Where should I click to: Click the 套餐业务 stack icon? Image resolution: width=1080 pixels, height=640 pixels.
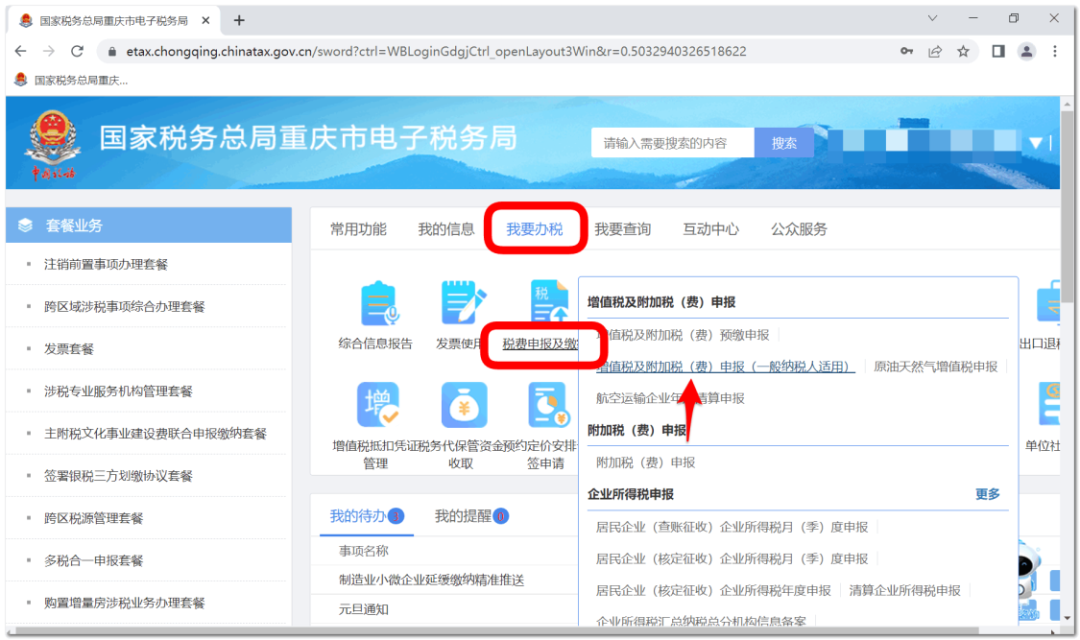click(x=25, y=225)
